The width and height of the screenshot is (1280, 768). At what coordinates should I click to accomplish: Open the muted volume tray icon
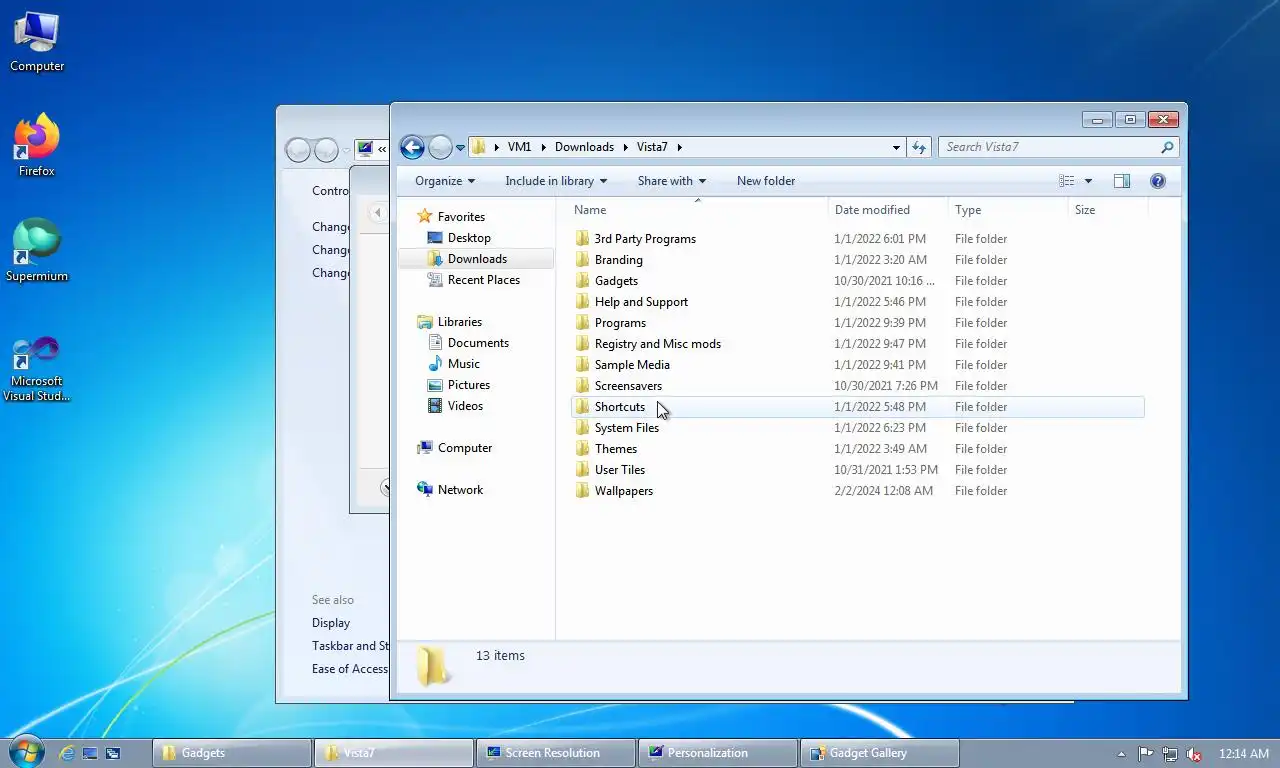[1193, 754]
